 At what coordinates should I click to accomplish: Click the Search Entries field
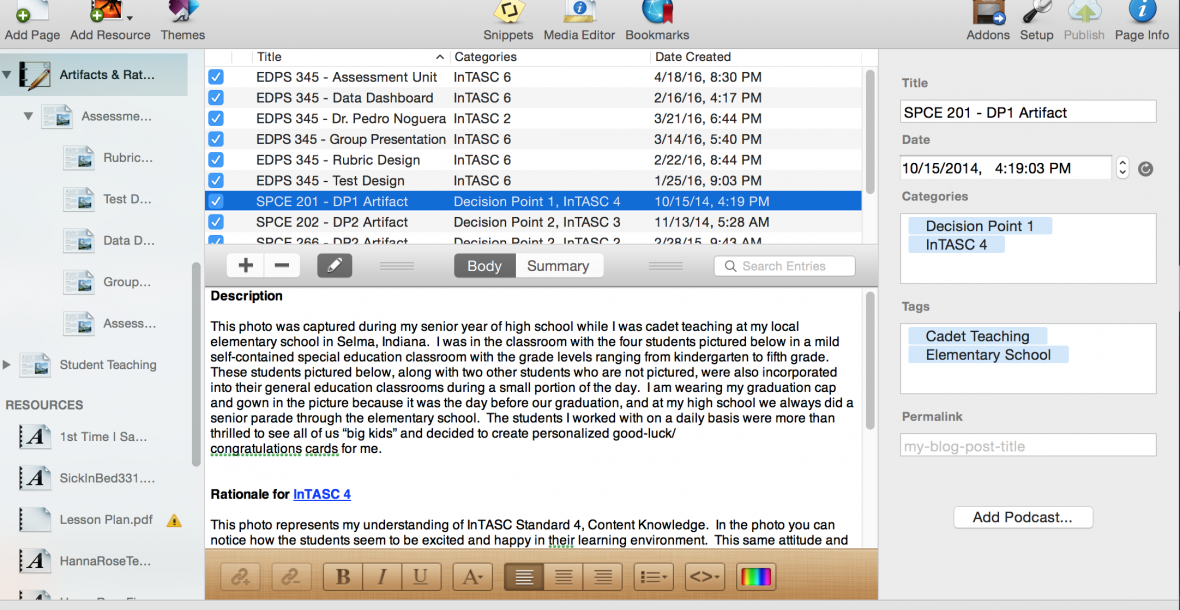tap(785, 266)
